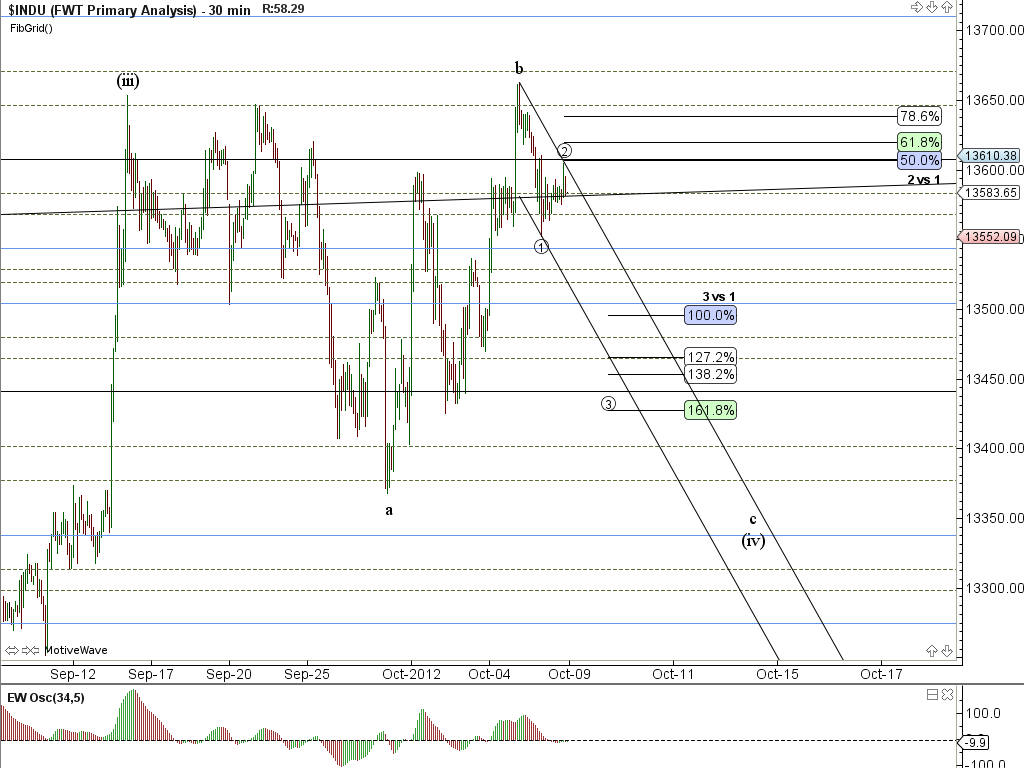1024x768 pixels.
Task: Click the right arrow icon at chart top
Action: pos(916,7)
